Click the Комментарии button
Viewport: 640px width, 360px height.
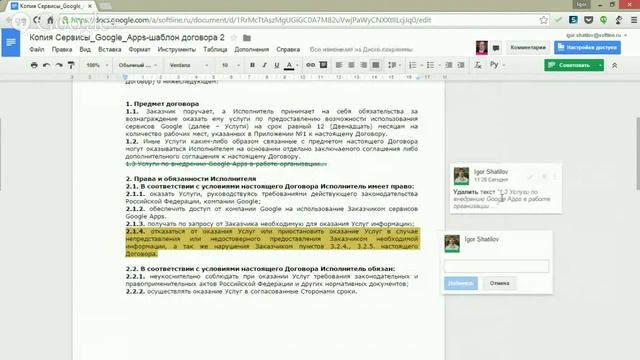click(528, 48)
